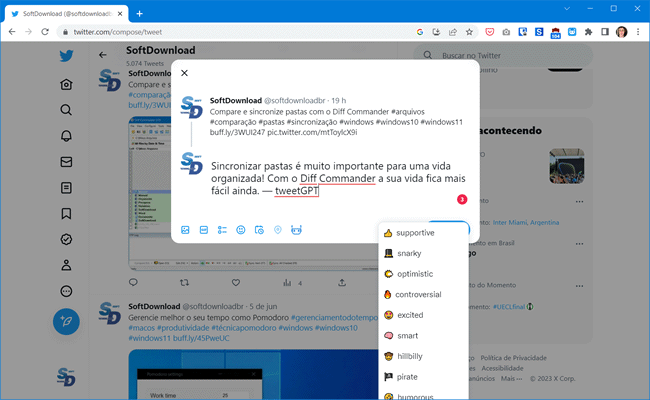Click the reply text field in composer
Viewport: 650px width, 400px height.
338,178
